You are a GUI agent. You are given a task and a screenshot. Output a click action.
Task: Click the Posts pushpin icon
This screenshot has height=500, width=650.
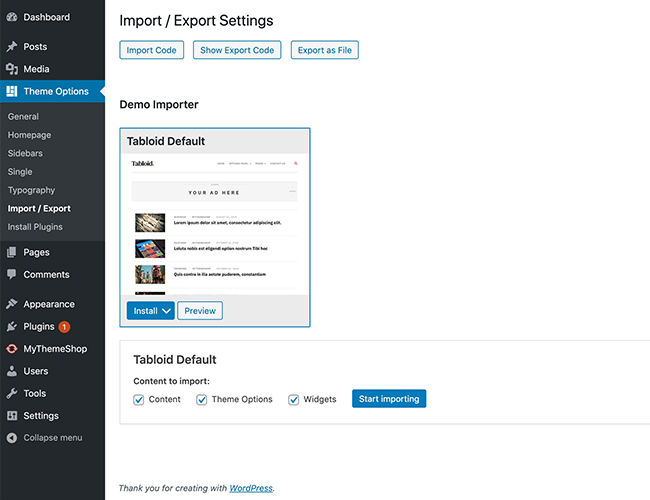(x=12, y=46)
